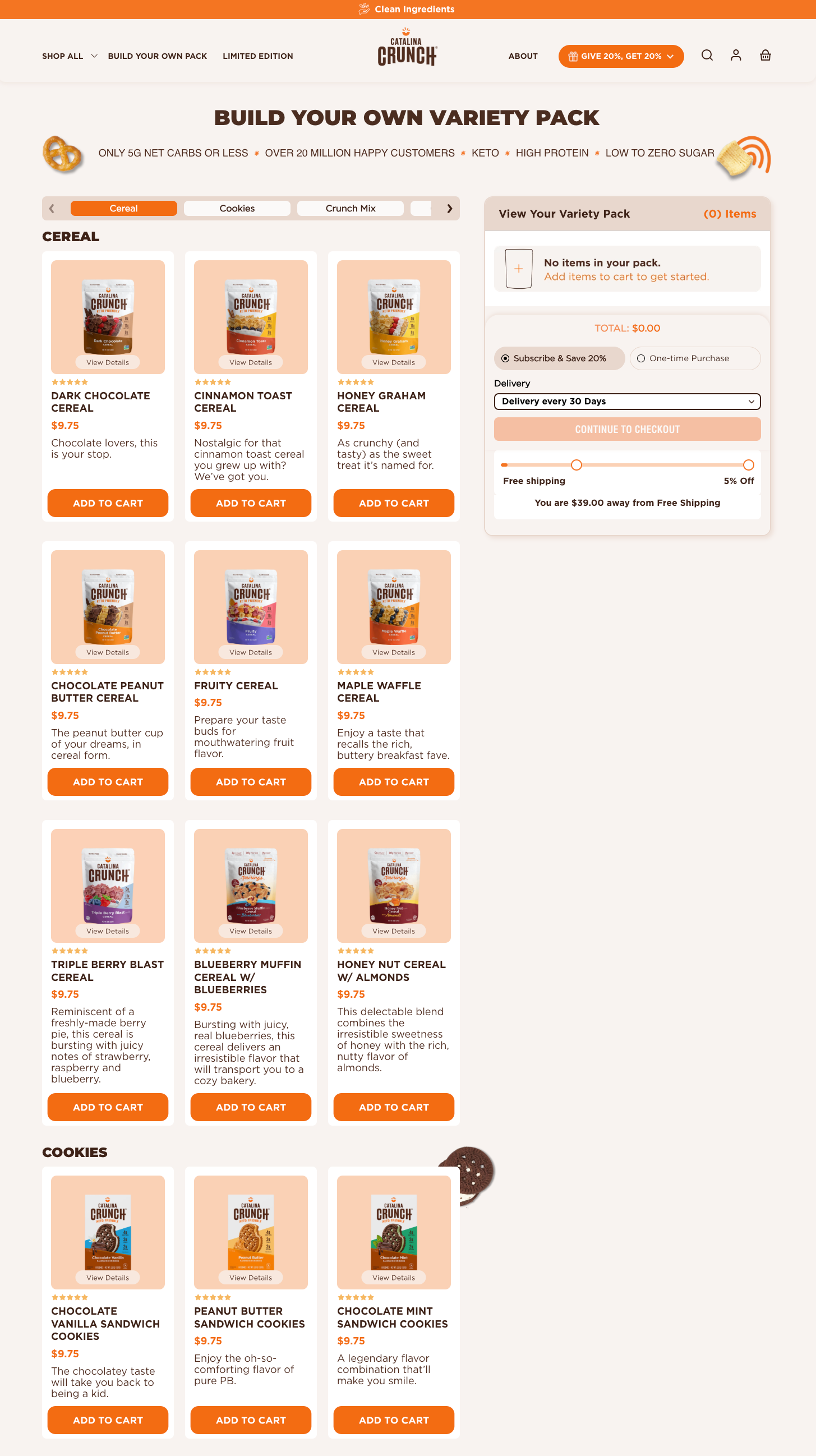This screenshot has width=816, height=1456.
Task: Select Subscribe & Save 20% option
Action: click(x=560, y=358)
